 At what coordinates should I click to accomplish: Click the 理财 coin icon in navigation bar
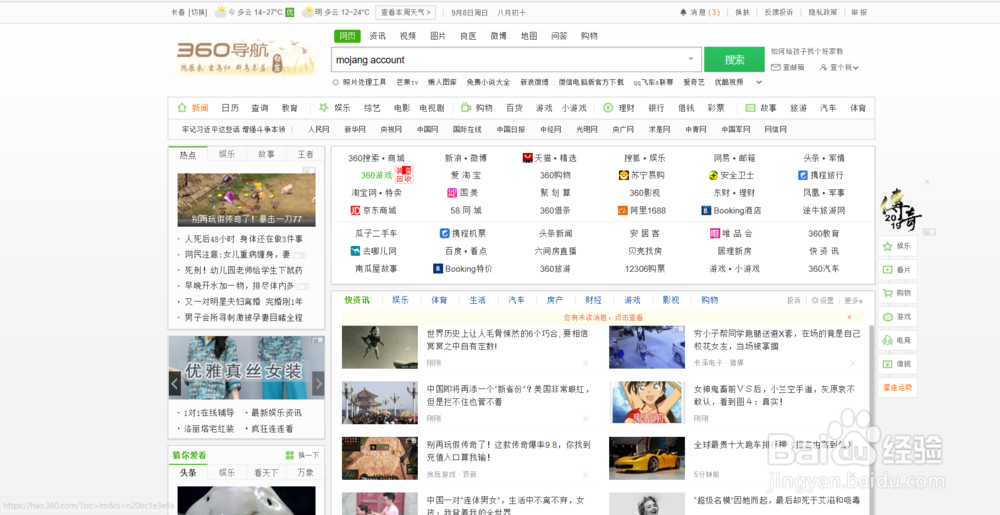608,108
